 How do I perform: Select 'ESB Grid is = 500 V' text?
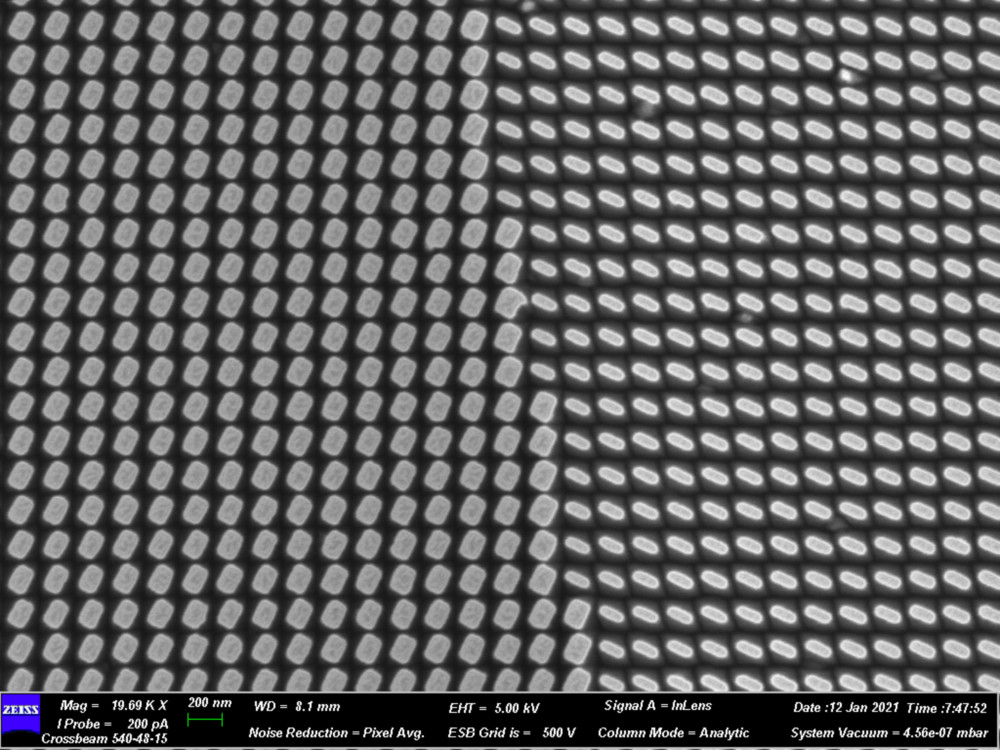coord(511,733)
